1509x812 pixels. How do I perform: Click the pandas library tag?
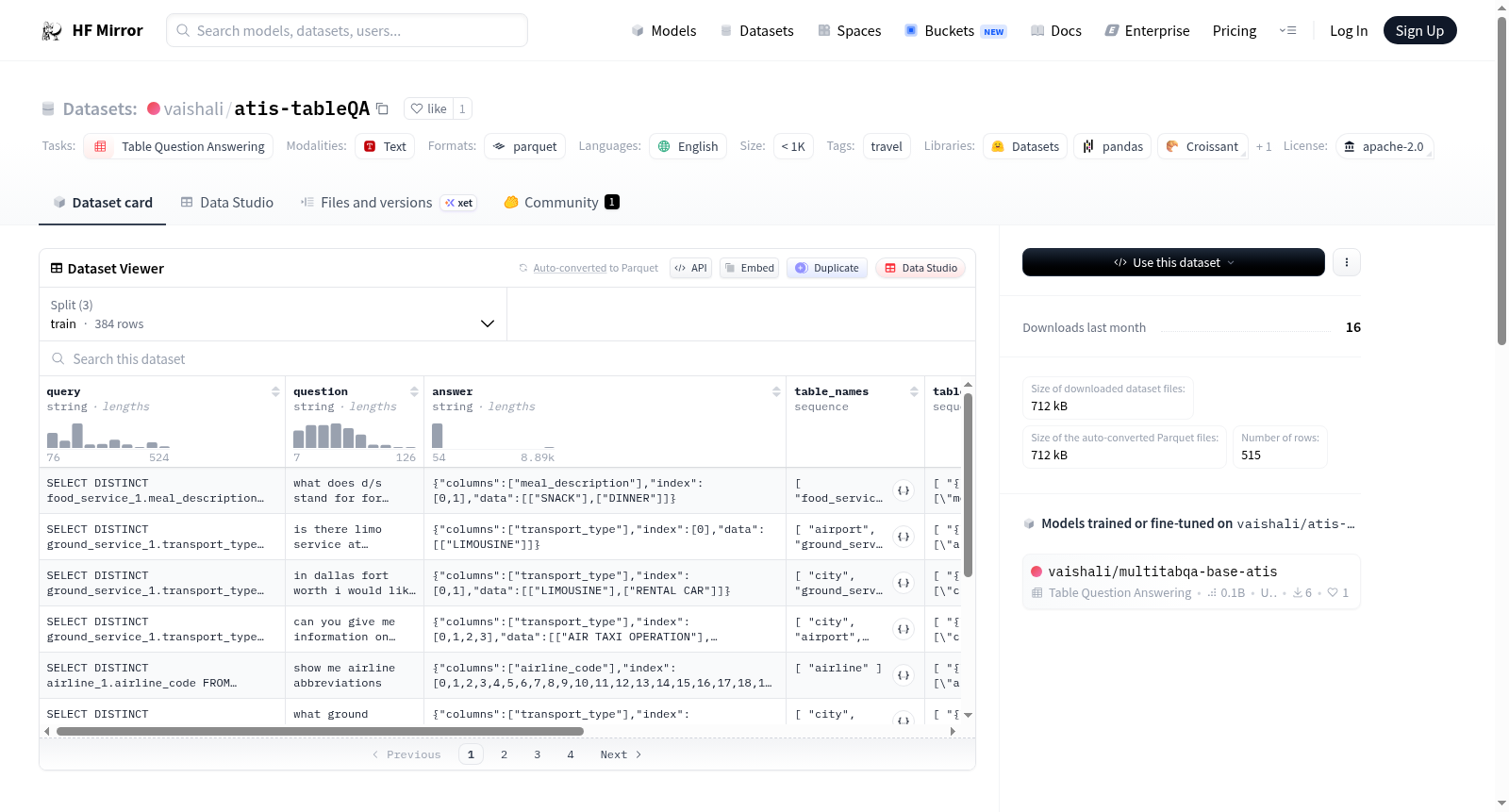[x=1112, y=146]
